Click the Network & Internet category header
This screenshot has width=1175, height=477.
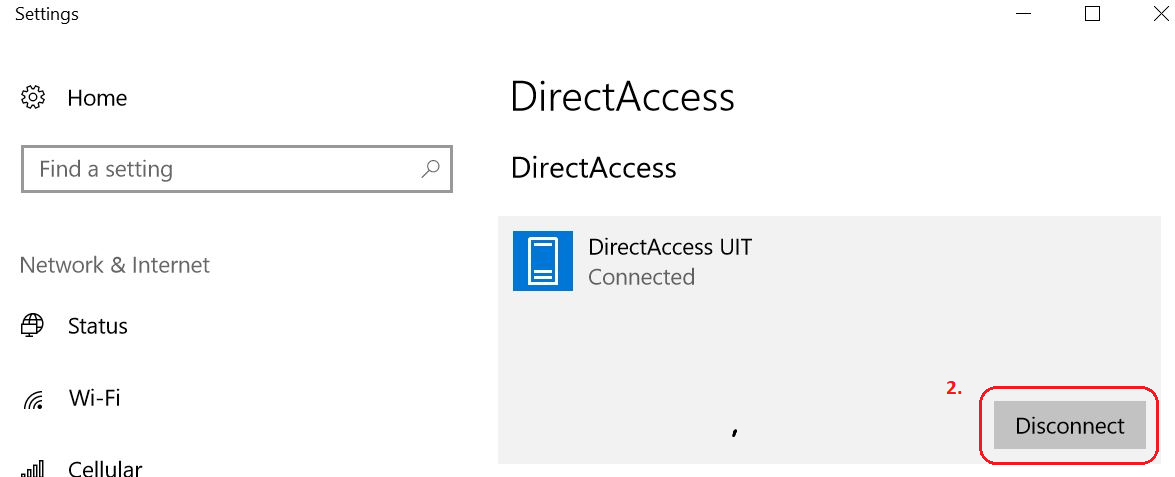(115, 265)
